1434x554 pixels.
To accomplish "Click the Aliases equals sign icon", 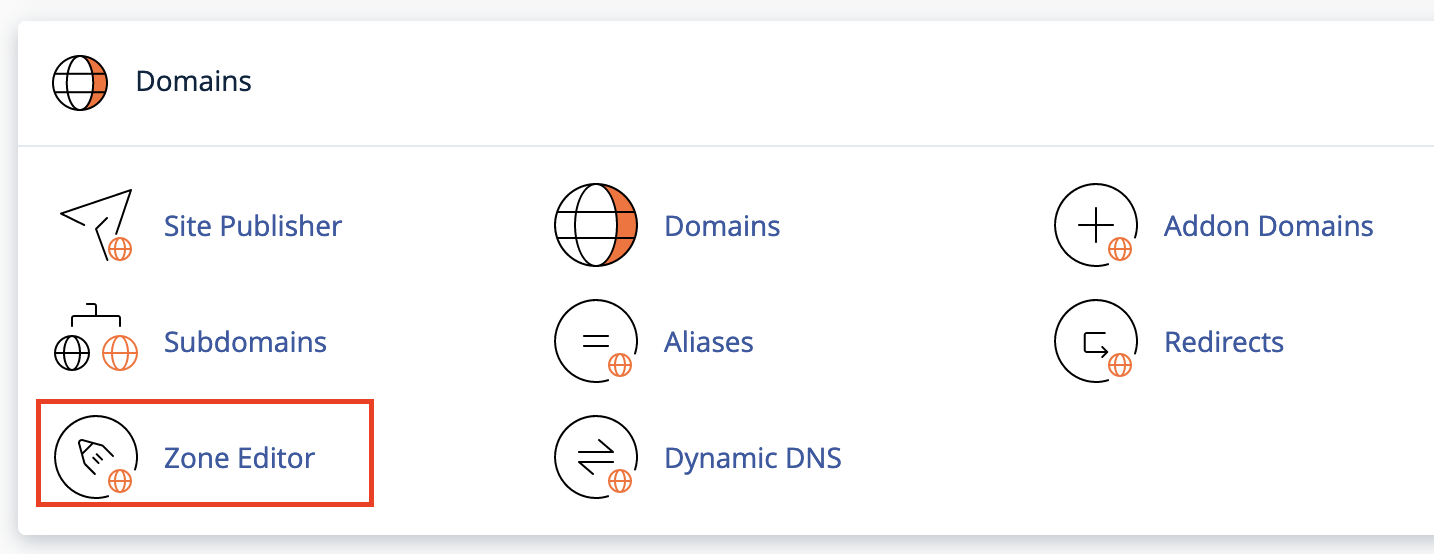I will 596,341.
